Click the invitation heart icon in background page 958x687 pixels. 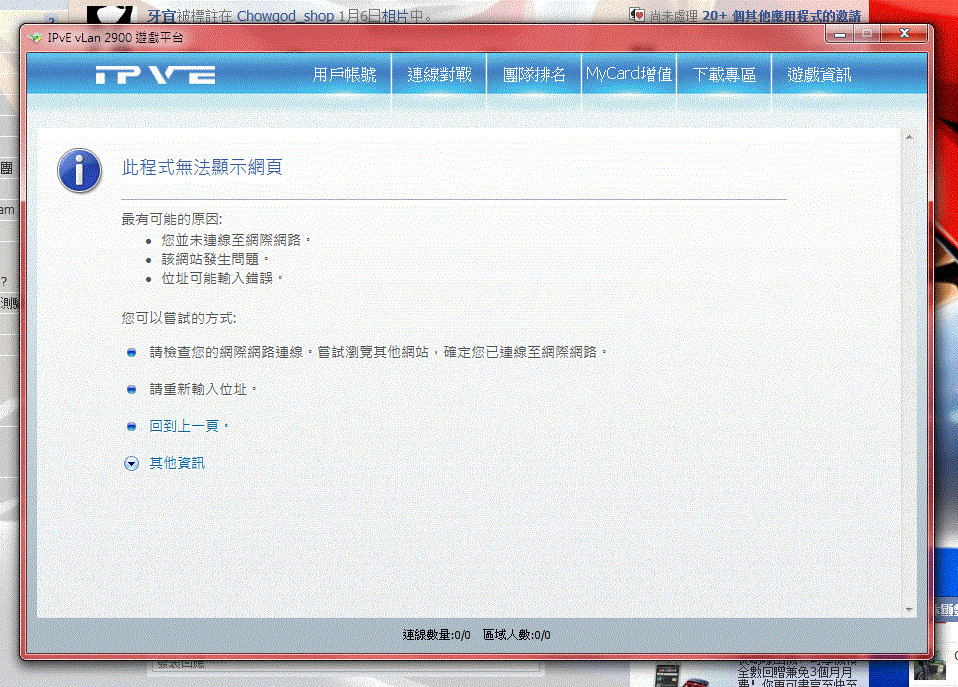point(637,15)
